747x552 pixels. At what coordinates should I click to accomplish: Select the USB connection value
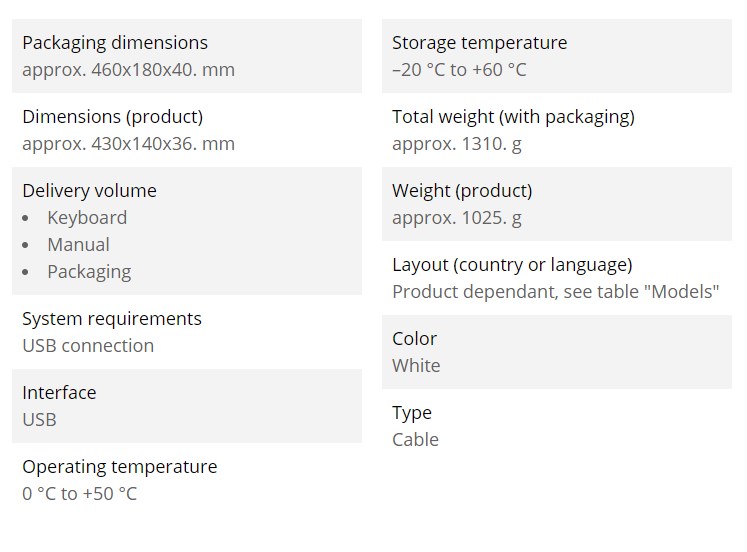pos(88,346)
